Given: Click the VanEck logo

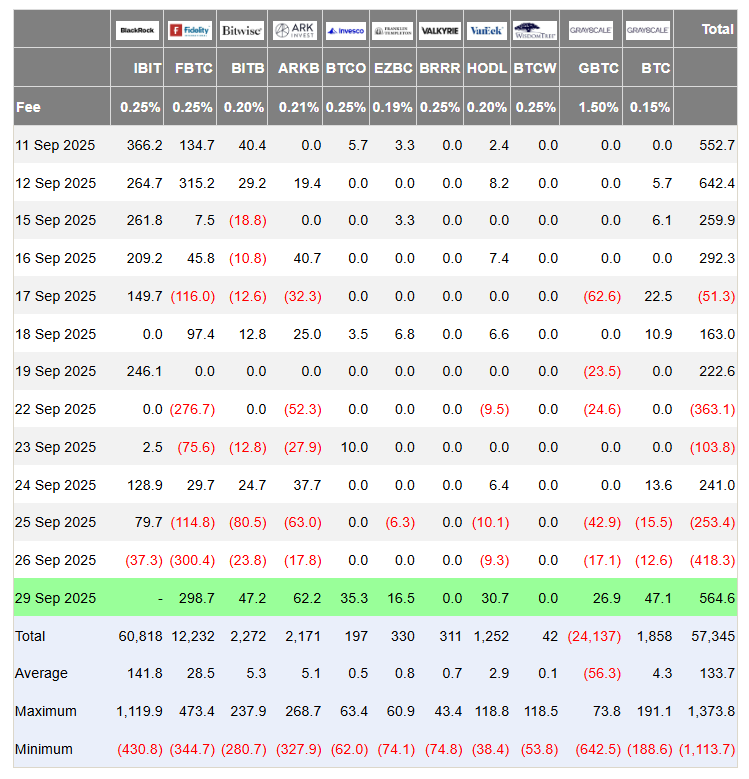Looking at the screenshot, I should (x=487, y=30).
